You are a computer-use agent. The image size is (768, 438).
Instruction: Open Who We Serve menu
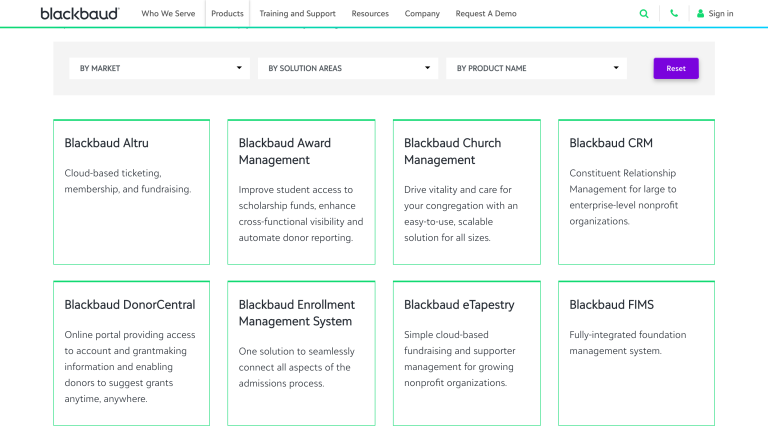tap(168, 14)
